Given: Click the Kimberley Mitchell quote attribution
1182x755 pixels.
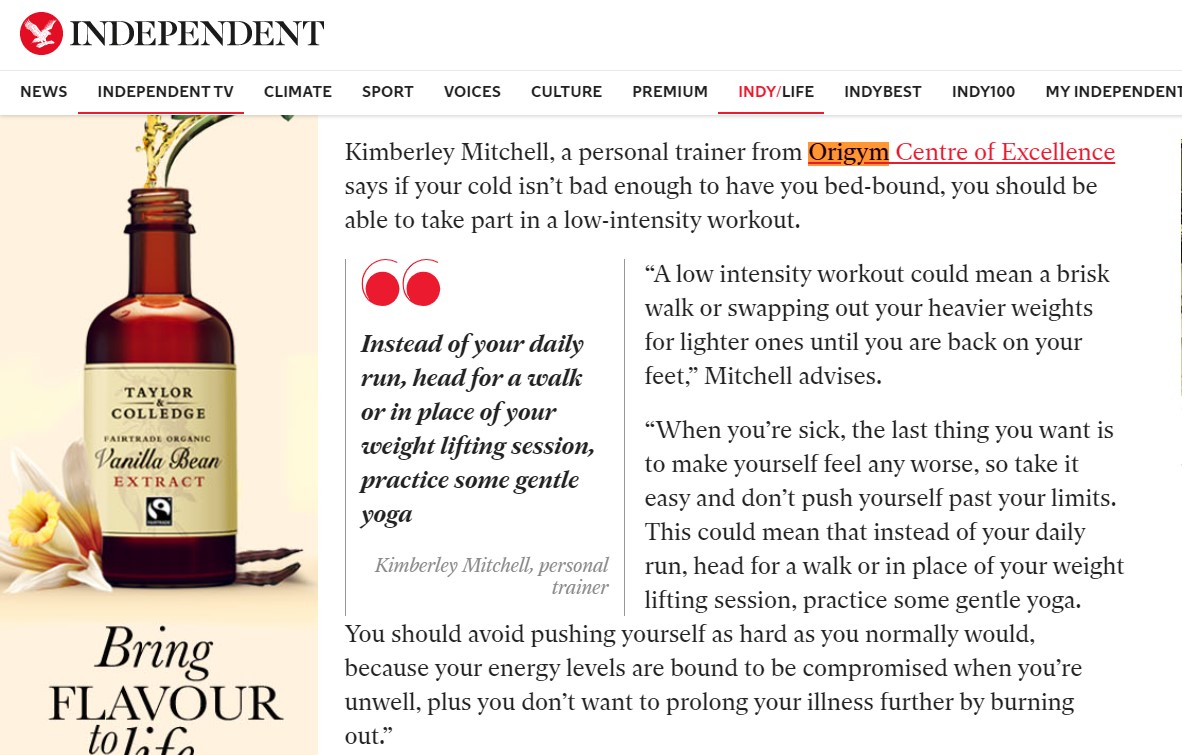Looking at the screenshot, I should pyautogui.click(x=491, y=575).
